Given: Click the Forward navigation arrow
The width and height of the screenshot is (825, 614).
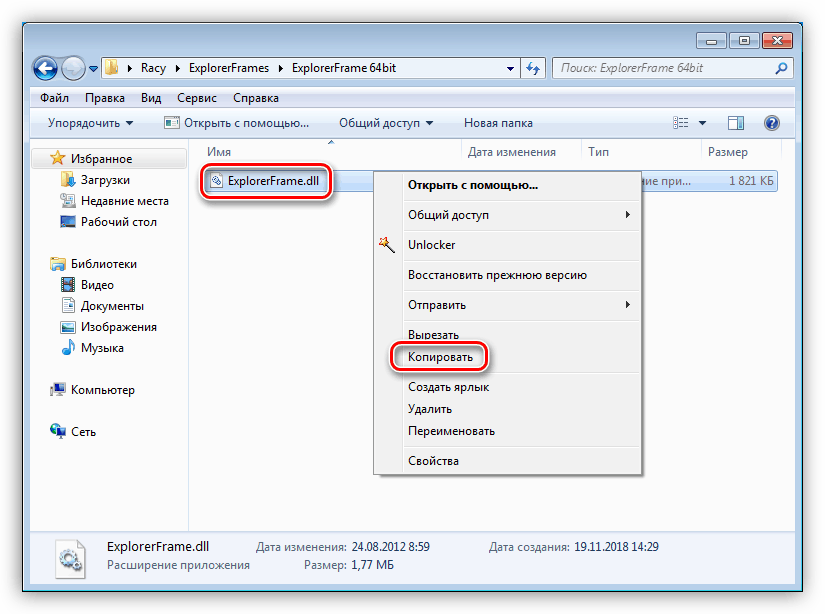Looking at the screenshot, I should click(73, 68).
